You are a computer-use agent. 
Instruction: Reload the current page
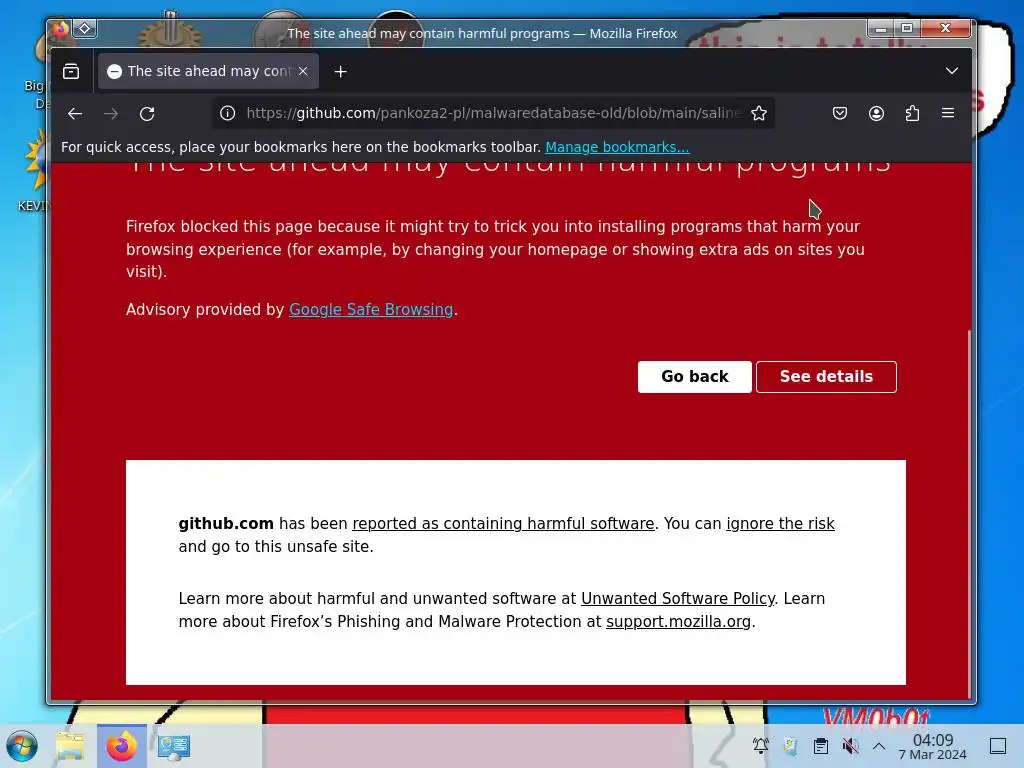(147, 114)
